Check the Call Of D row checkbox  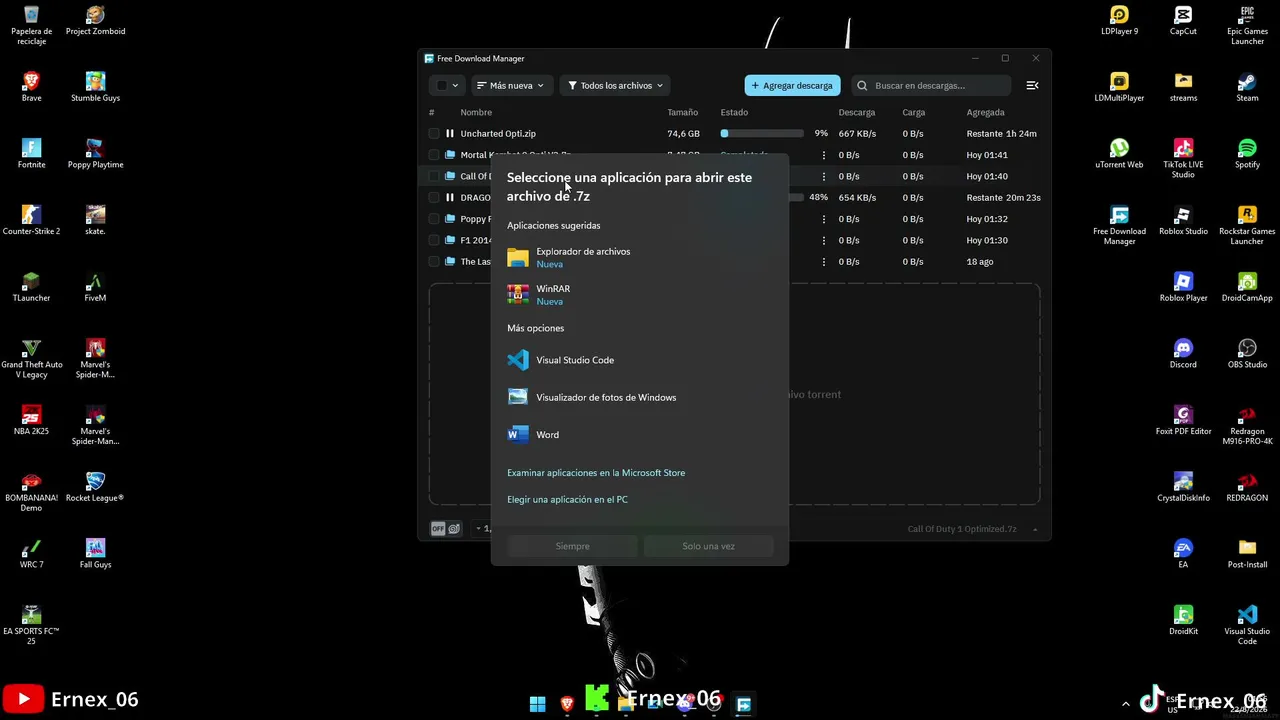[x=434, y=176]
